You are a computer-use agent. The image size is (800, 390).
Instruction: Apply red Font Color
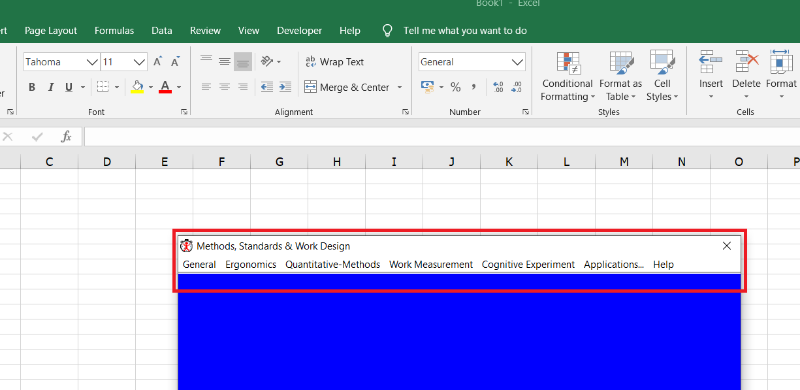(x=165, y=87)
